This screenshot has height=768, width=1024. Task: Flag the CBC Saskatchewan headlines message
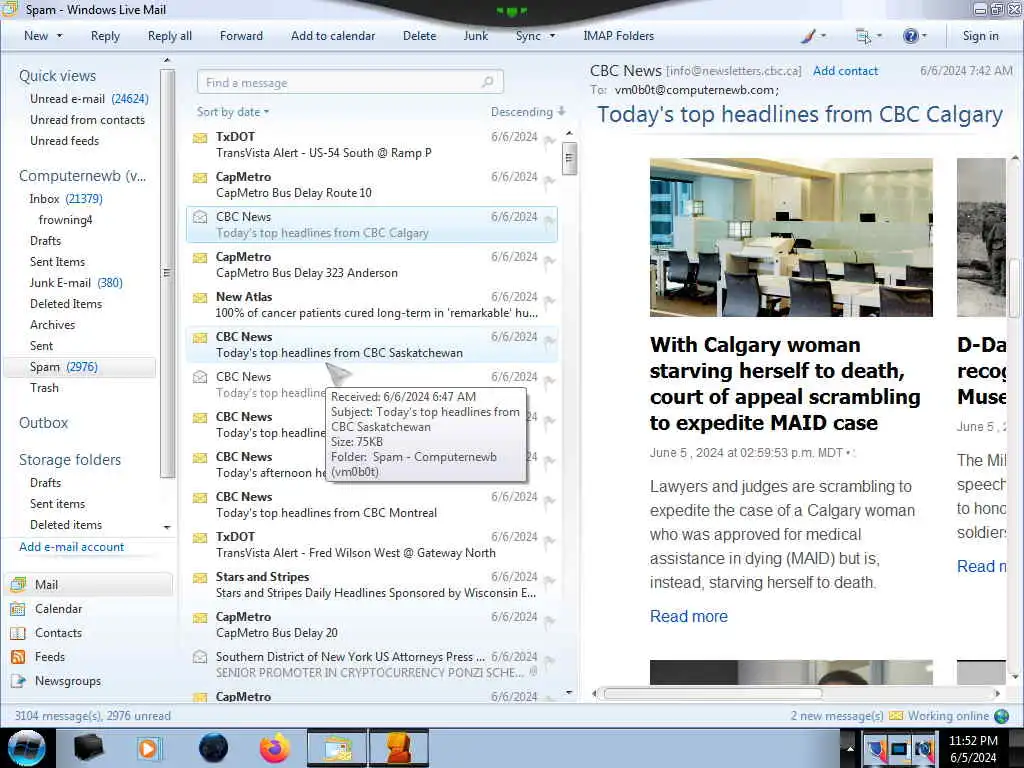coord(549,341)
